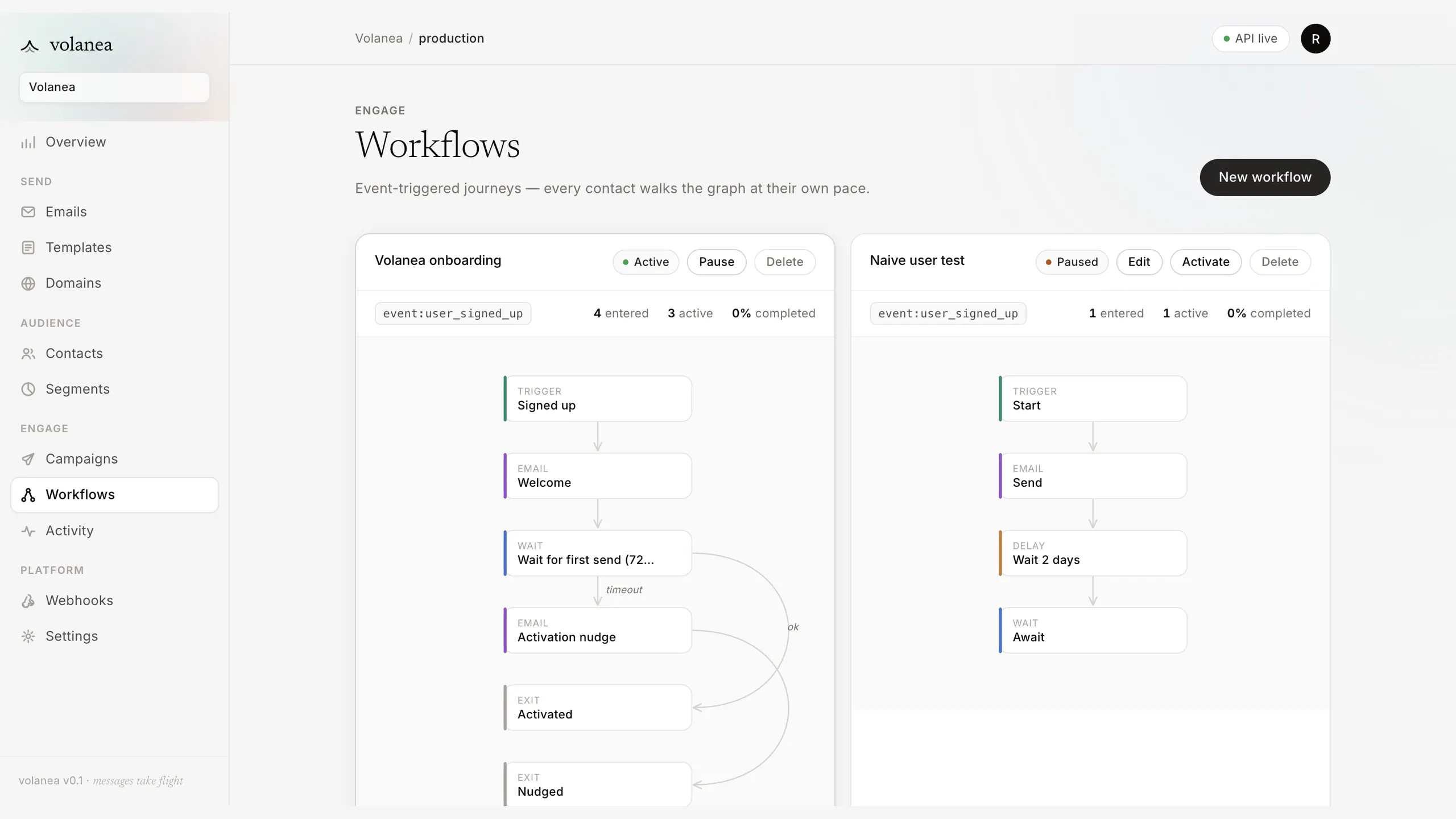
Task: Go to Emails in sidebar
Action: click(114, 212)
